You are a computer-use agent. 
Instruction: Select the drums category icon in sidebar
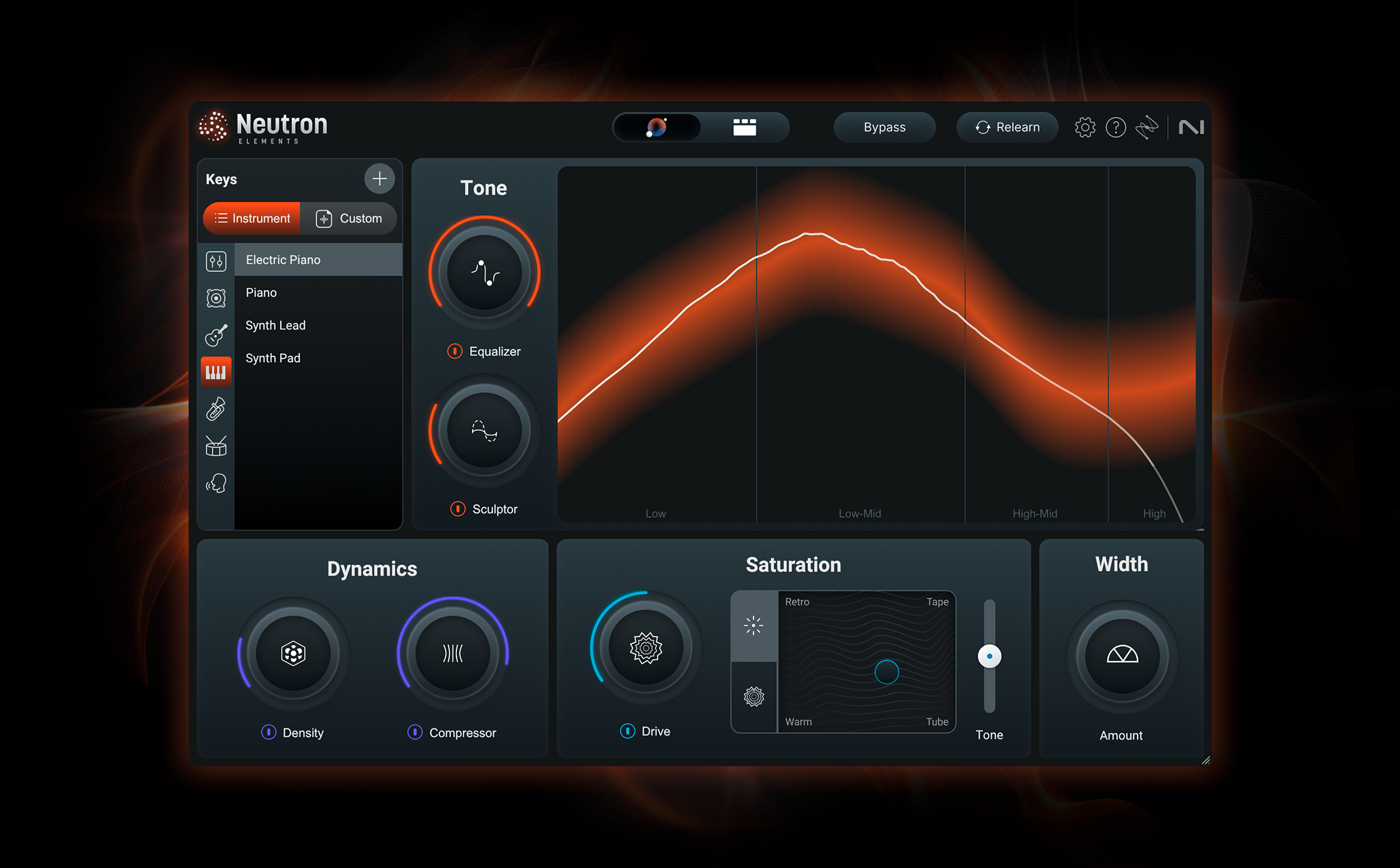[216, 446]
